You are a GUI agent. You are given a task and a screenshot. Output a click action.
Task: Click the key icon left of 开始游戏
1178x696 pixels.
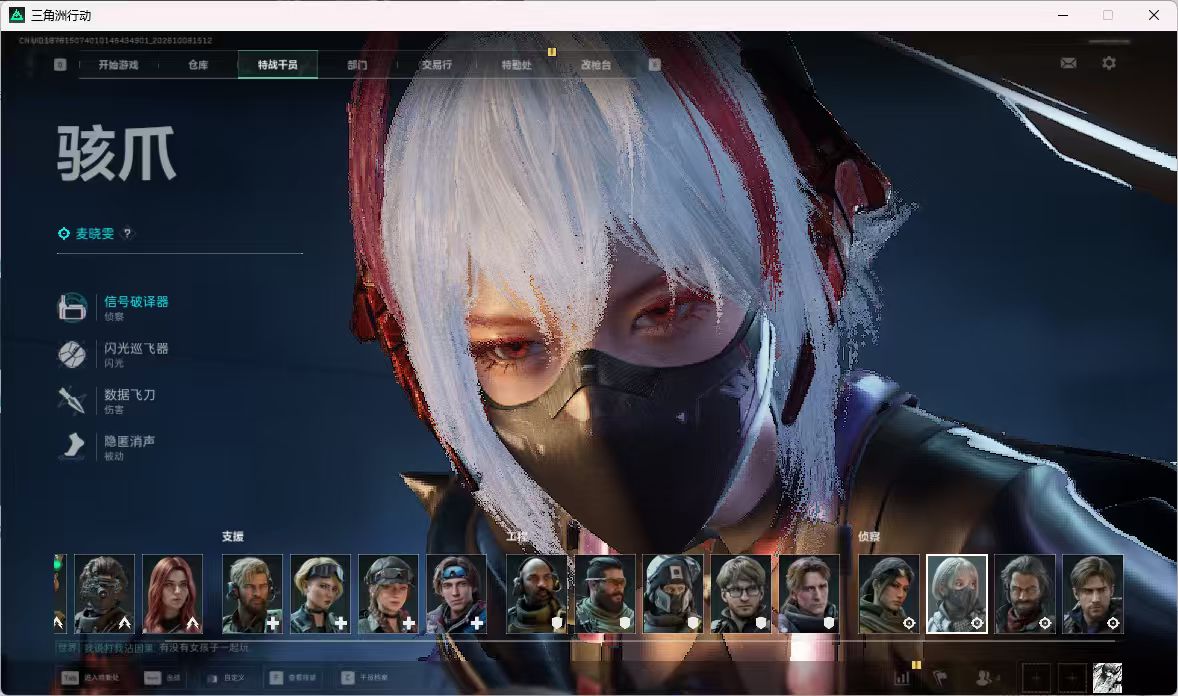(60, 65)
